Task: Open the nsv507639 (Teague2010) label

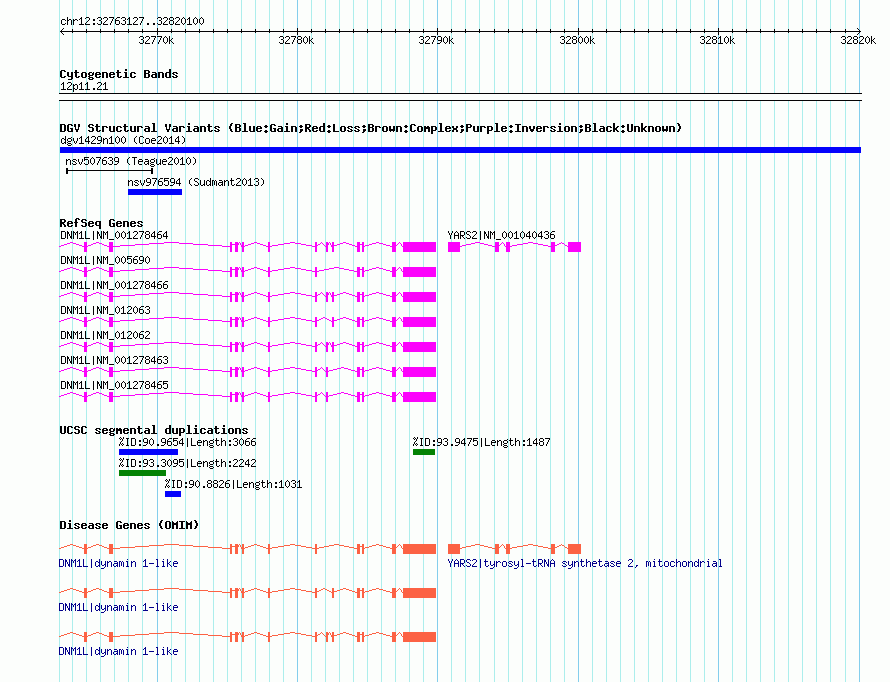Action: [131, 161]
